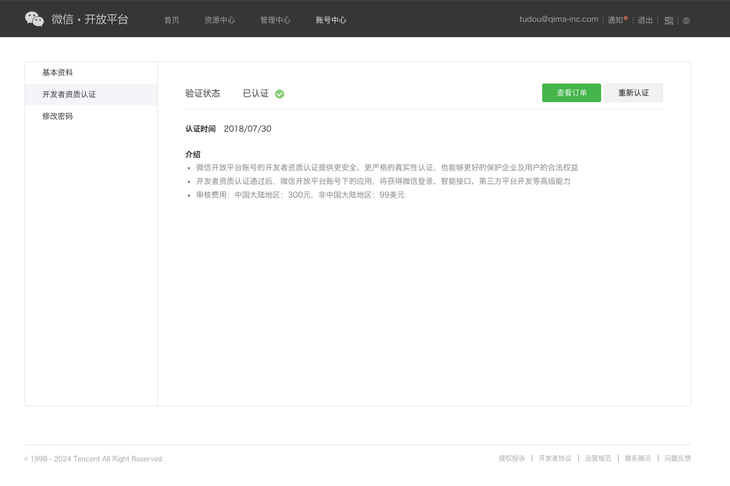Click bullet about 审核费用 300元
Screen dimensions: 730x486
(x=300, y=195)
